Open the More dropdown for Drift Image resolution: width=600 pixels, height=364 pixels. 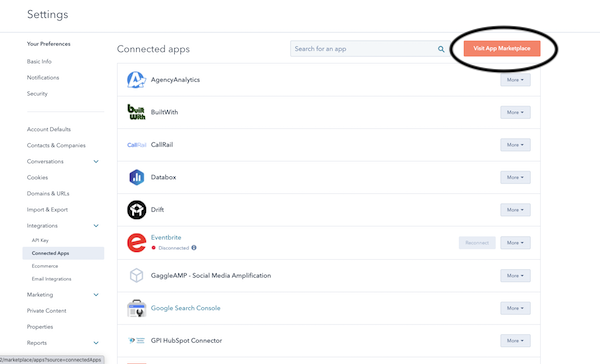515,210
